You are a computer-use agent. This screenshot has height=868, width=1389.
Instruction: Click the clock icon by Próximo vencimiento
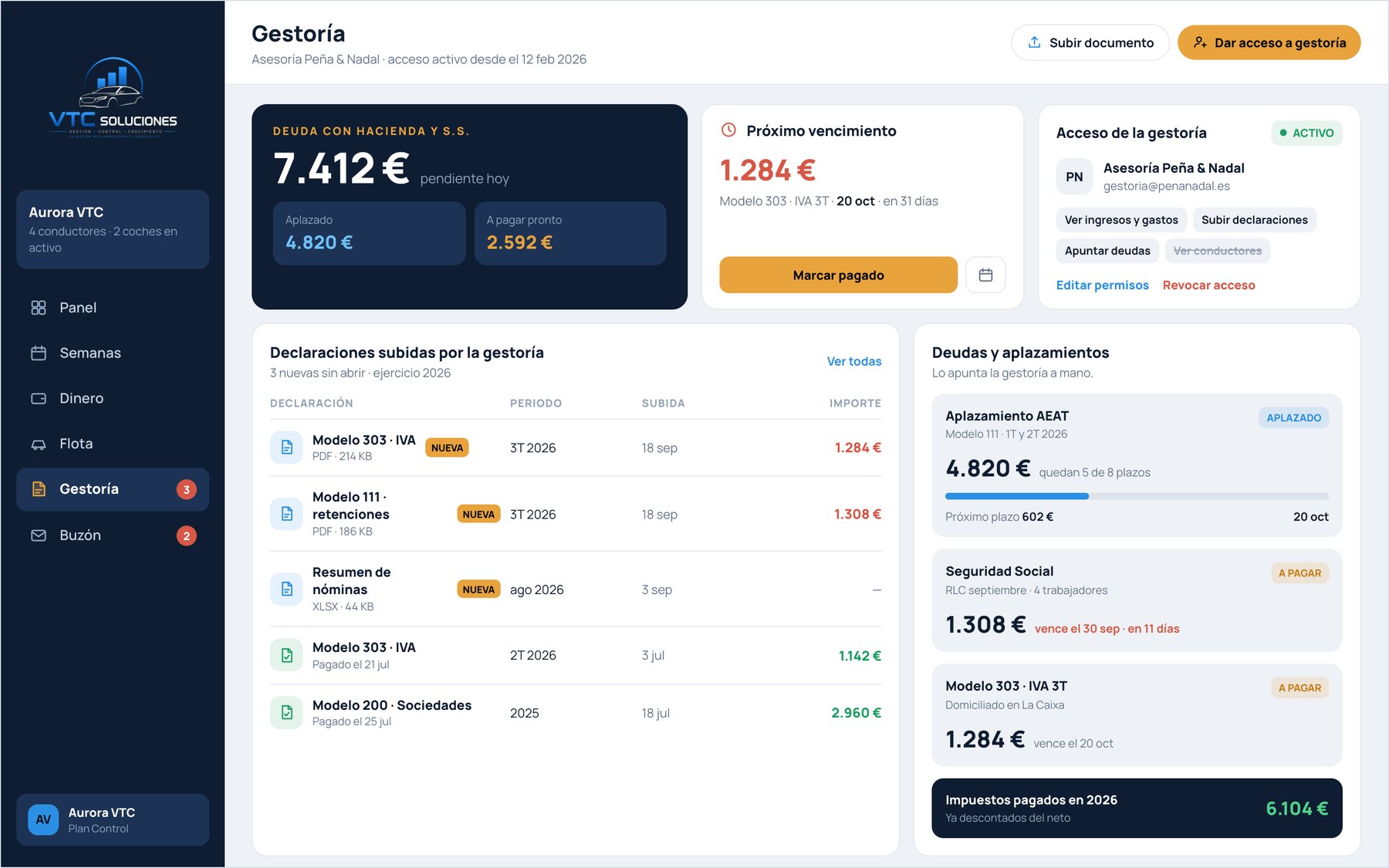click(x=728, y=130)
